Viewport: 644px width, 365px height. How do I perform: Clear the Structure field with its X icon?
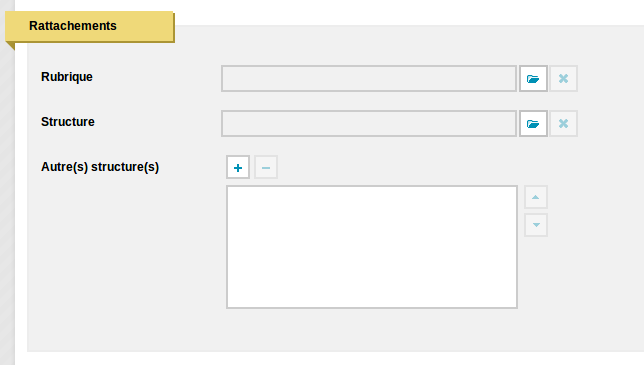pyautogui.click(x=564, y=124)
